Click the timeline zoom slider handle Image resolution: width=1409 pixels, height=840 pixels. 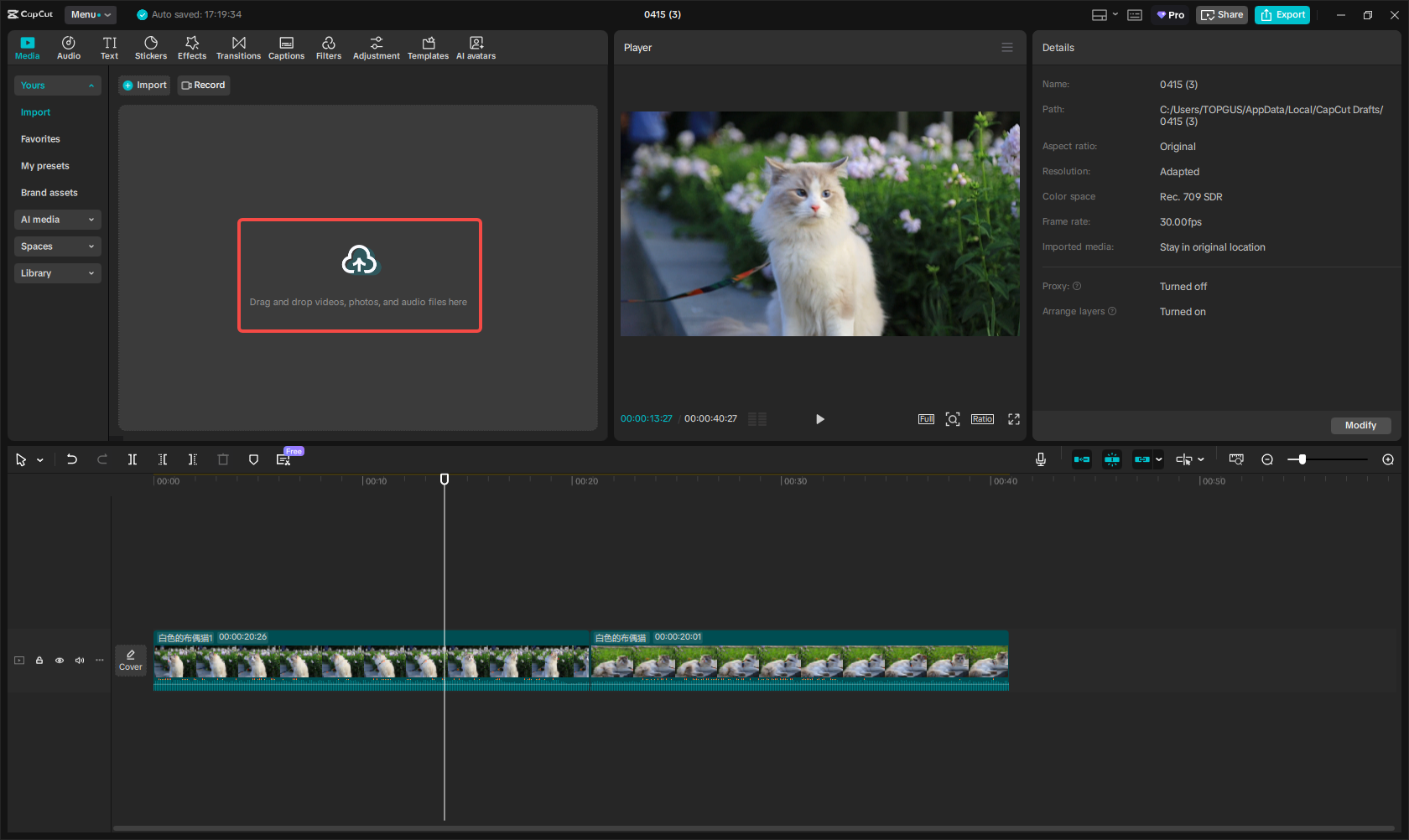pyautogui.click(x=1302, y=459)
